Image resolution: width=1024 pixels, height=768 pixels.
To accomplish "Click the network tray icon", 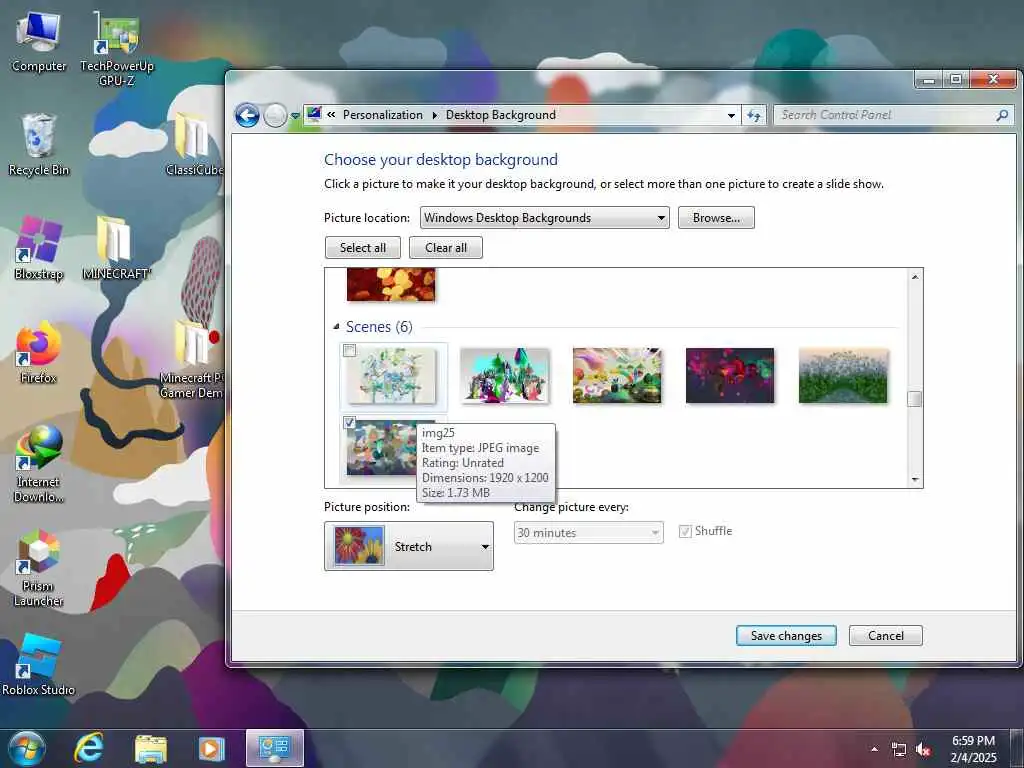I will pyautogui.click(x=899, y=750).
